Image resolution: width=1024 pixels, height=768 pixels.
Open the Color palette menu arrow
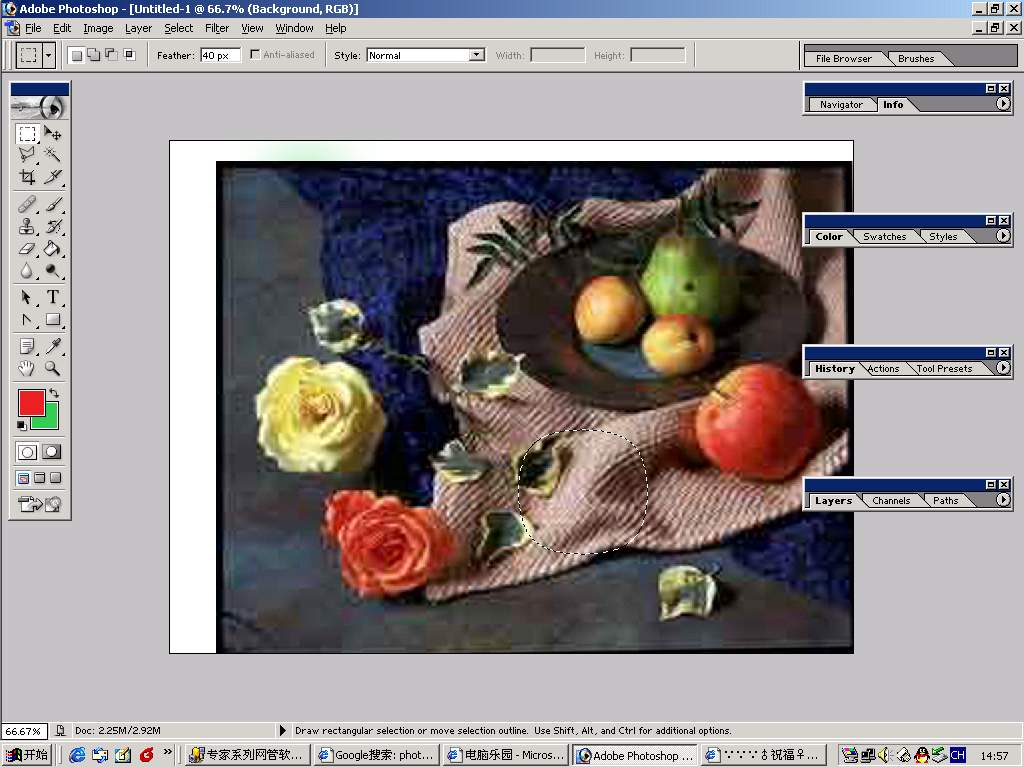1003,236
